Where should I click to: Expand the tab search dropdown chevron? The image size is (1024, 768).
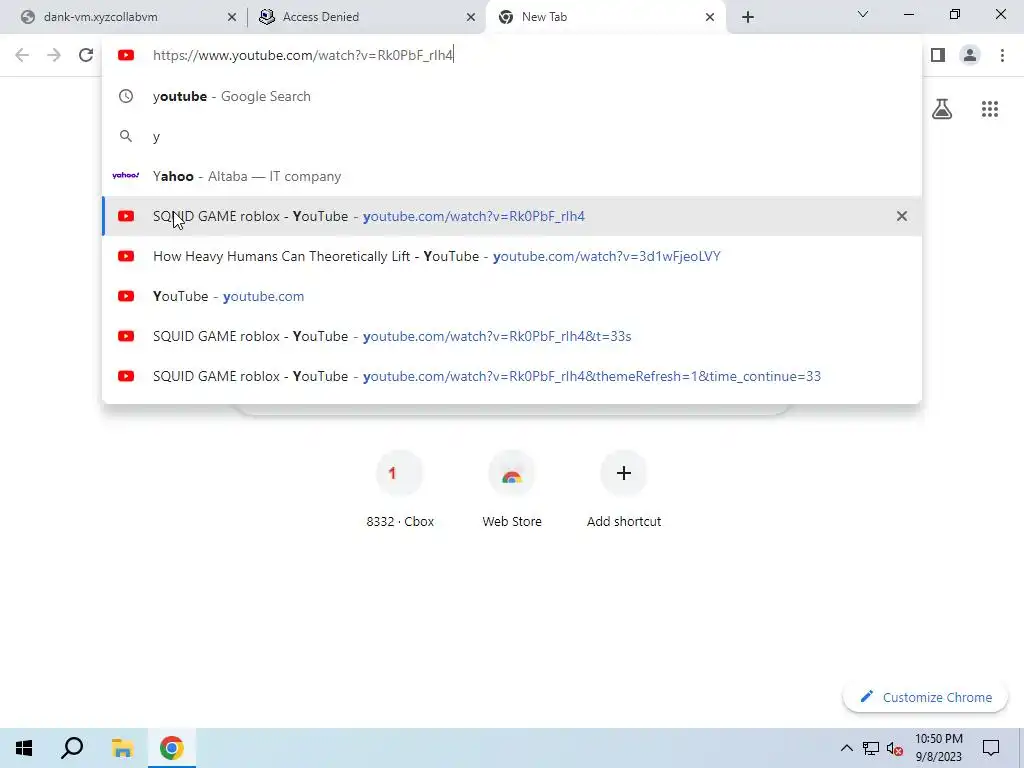tap(863, 14)
